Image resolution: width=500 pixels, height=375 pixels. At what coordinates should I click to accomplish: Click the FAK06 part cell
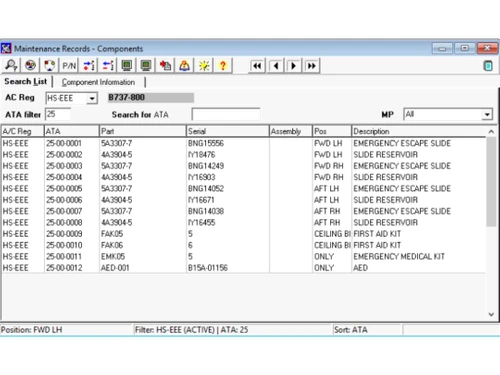tap(143, 245)
